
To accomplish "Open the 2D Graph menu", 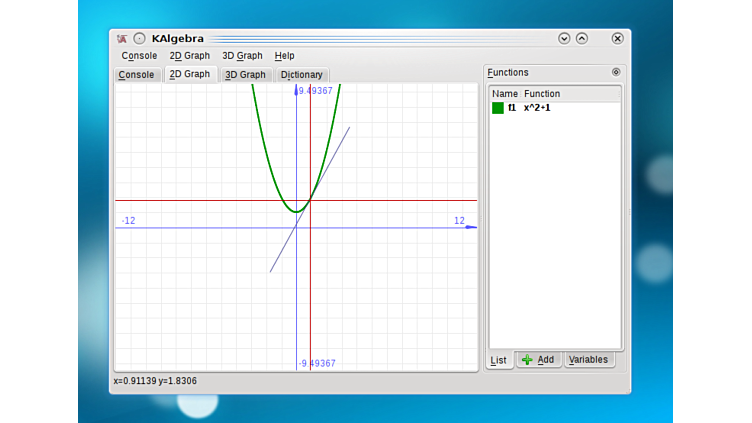I will 189,56.
